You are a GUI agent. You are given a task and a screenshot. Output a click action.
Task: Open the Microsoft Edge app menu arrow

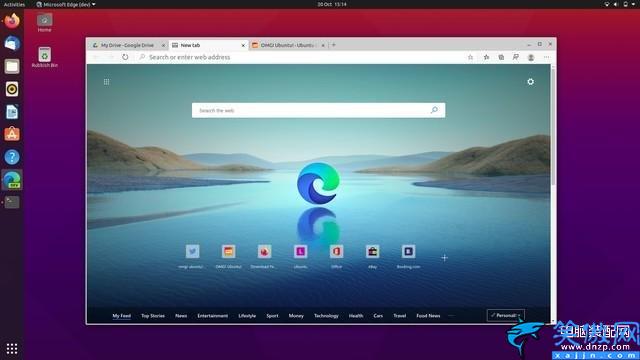tap(94, 4)
